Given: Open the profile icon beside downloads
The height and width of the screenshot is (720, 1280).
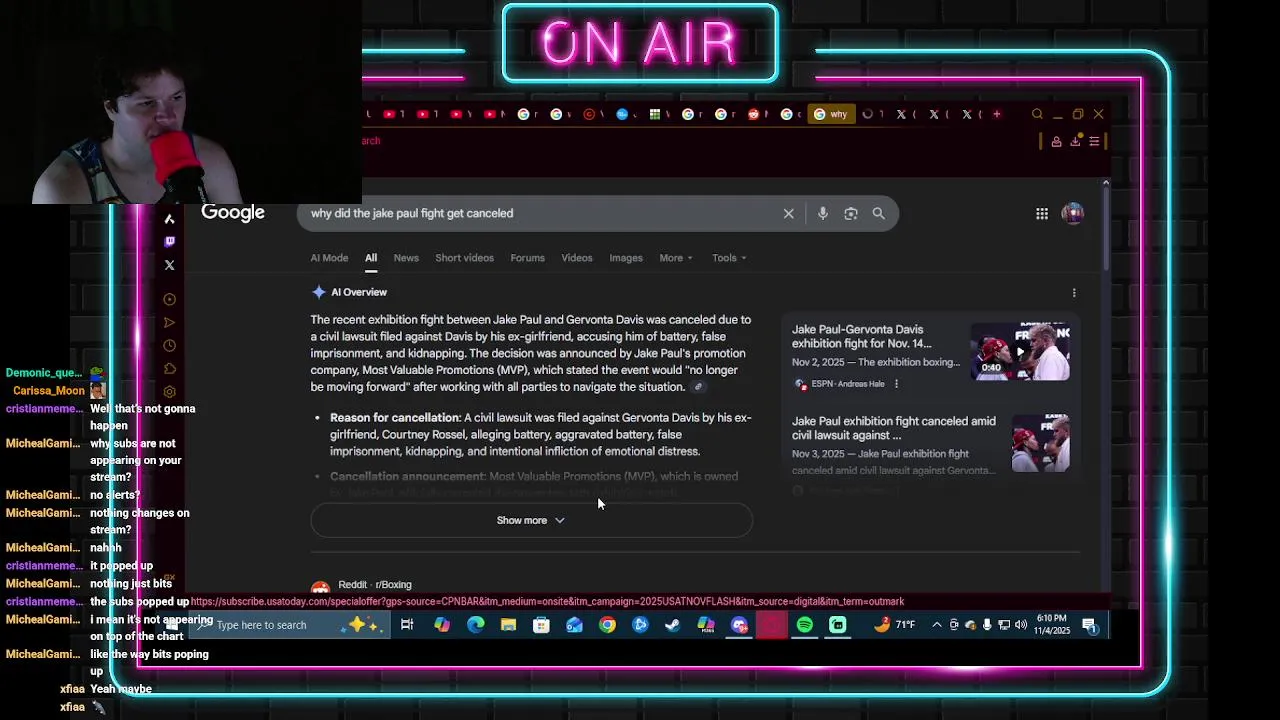Looking at the screenshot, I should 1056,141.
